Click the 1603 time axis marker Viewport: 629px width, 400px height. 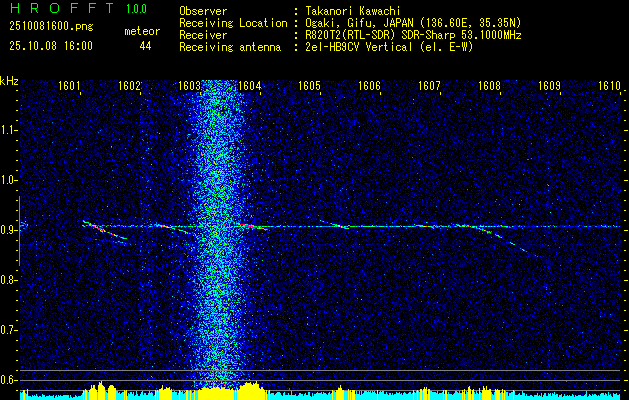189,85
